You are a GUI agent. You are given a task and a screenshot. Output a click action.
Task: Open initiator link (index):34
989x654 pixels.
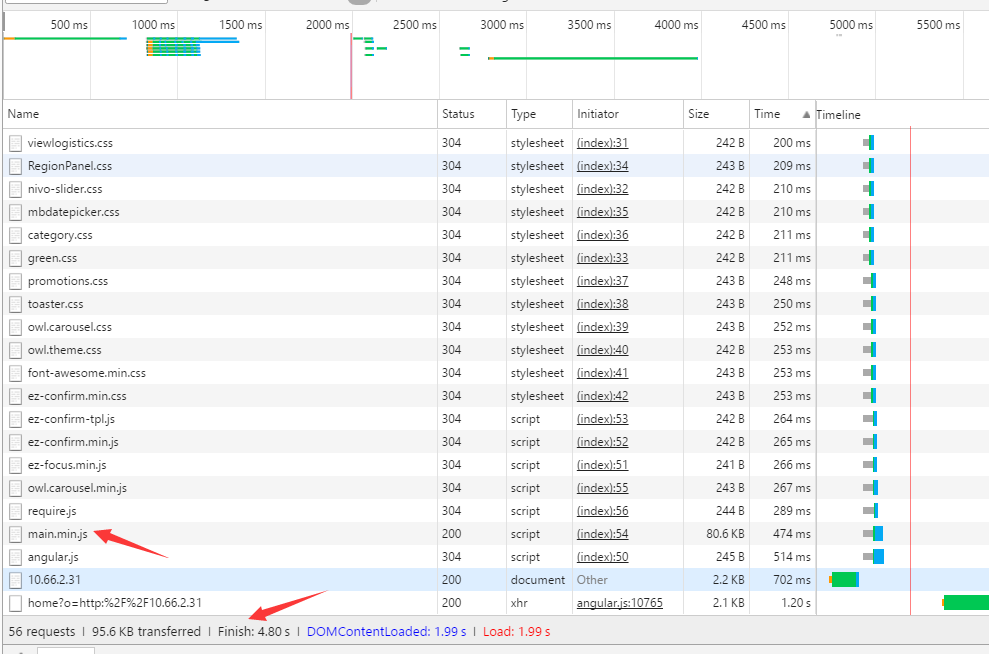[602, 166]
